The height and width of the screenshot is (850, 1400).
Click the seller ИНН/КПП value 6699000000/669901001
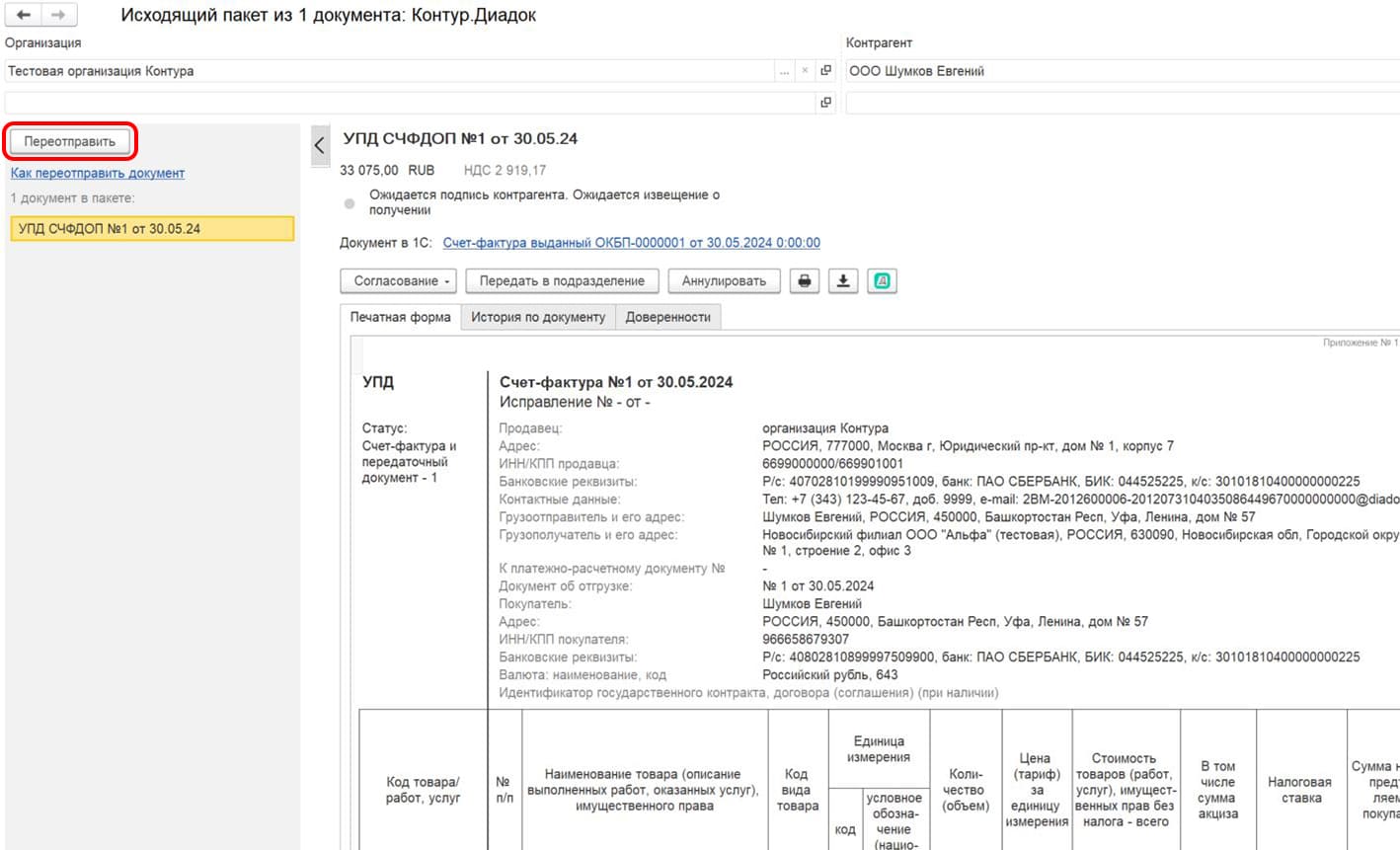(x=832, y=464)
